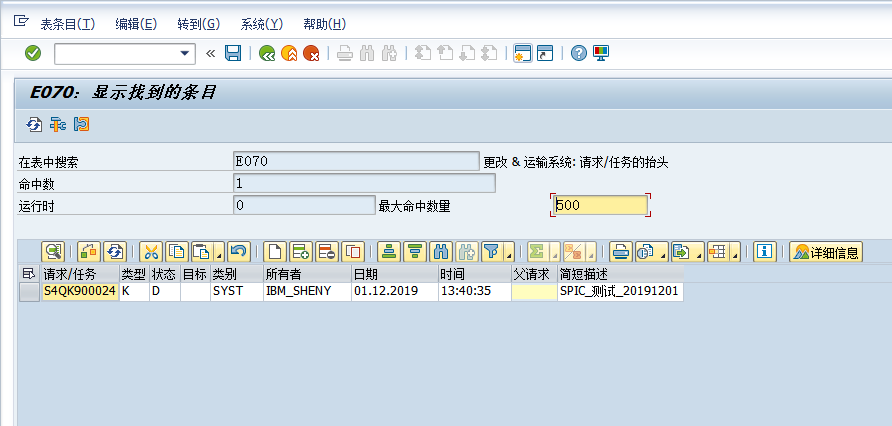Click the refresh icon below the E070 title
This screenshot has height=426, width=892.
tap(34, 124)
